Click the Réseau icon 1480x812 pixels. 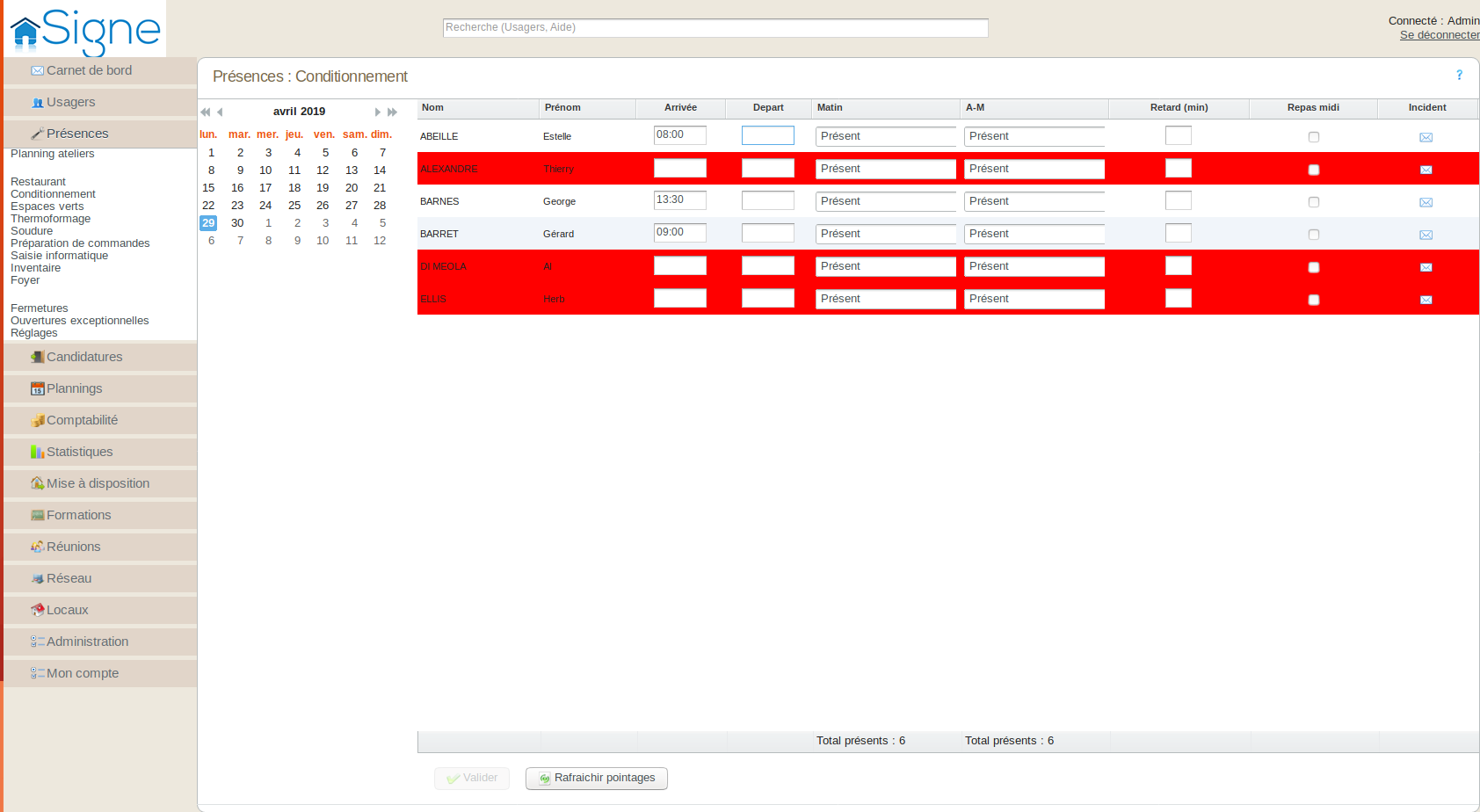click(x=37, y=578)
